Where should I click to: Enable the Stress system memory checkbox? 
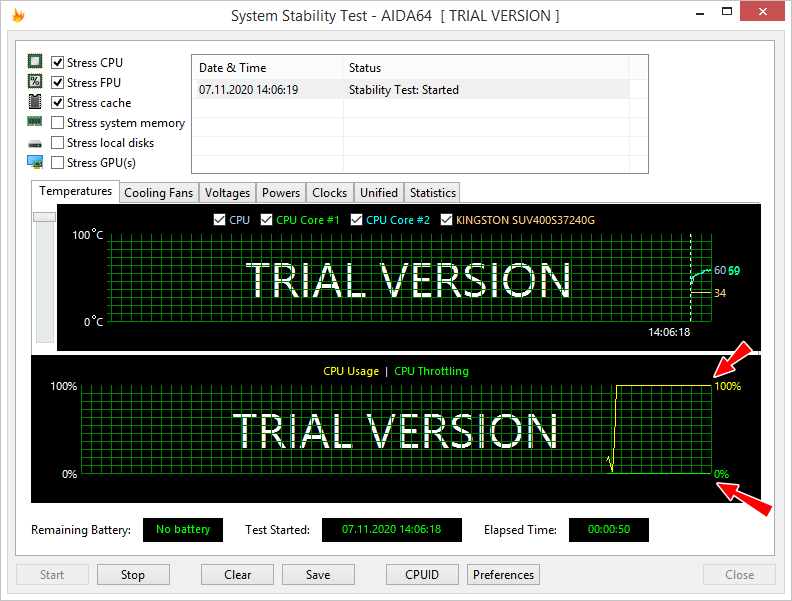pos(58,123)
